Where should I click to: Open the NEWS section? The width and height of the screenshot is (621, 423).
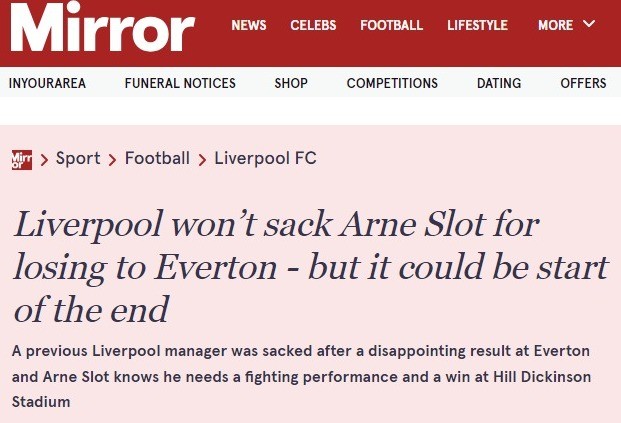click(x=249, y=26)
